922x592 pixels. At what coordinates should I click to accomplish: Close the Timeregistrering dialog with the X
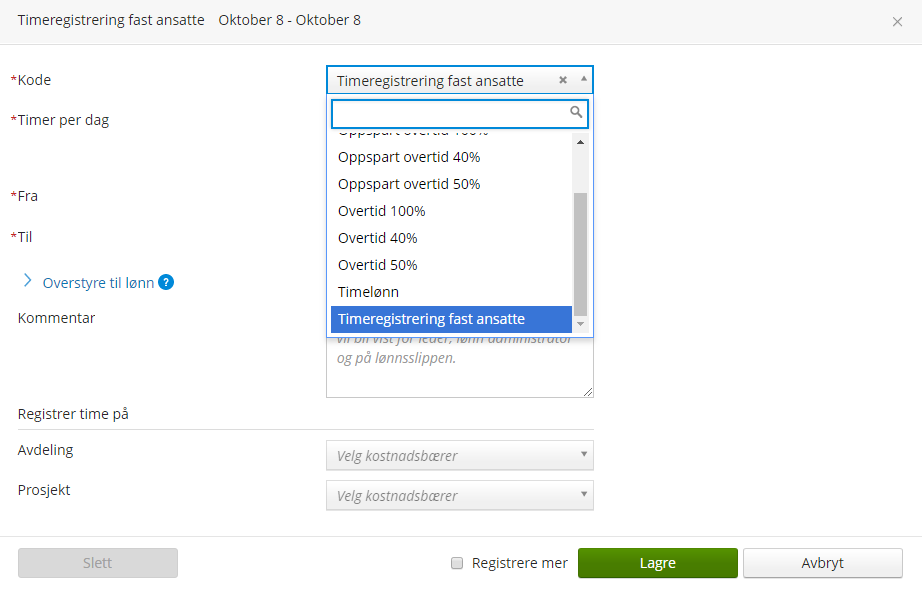[897, 22]
